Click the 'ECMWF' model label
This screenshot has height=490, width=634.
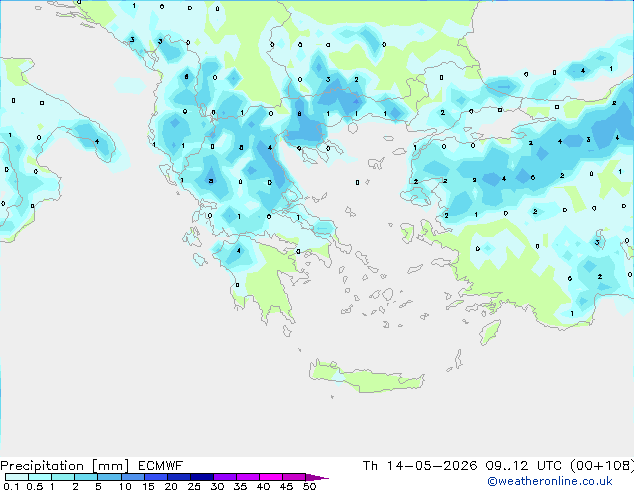[161, 466]
